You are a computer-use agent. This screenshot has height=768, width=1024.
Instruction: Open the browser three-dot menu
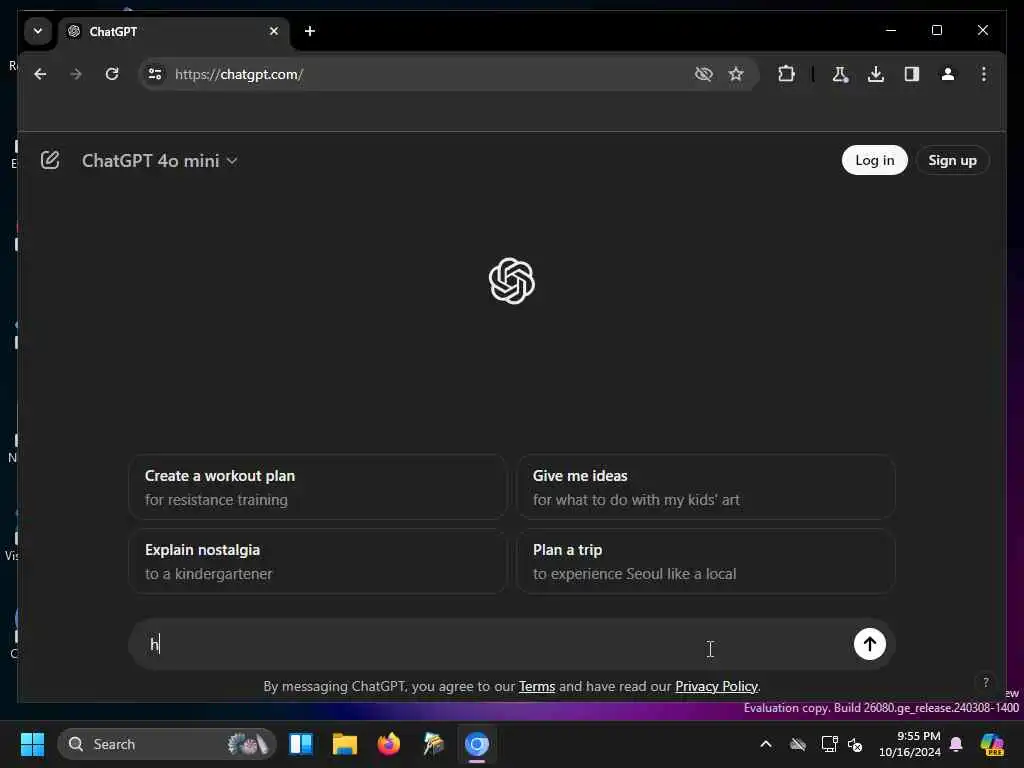click(984, 74)
